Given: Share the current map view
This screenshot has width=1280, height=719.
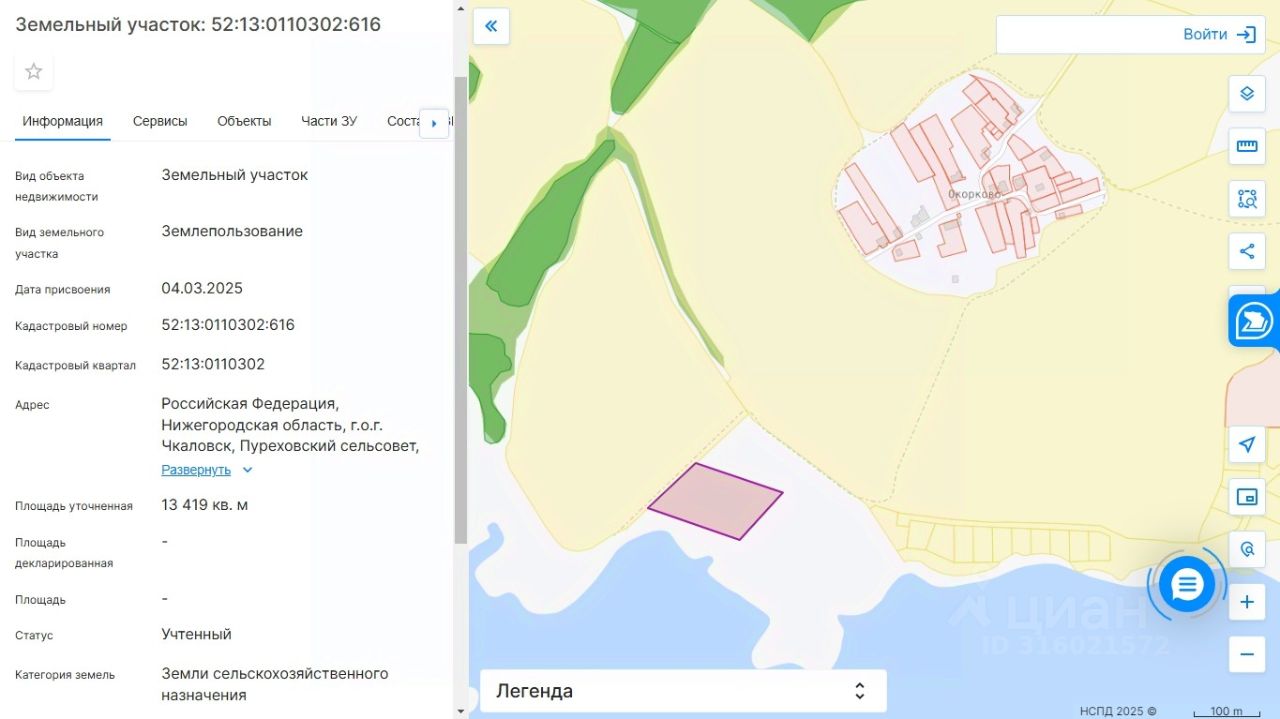Looking at the screenshot, I should click(1247, 251).
